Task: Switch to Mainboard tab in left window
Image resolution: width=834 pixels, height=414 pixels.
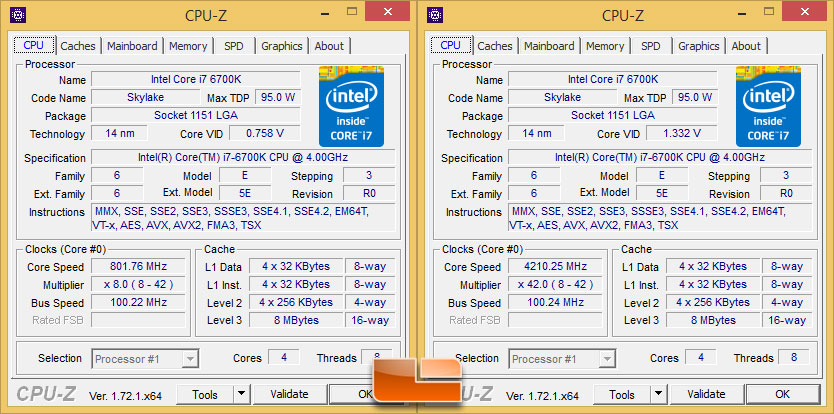Action: point(132,46)
